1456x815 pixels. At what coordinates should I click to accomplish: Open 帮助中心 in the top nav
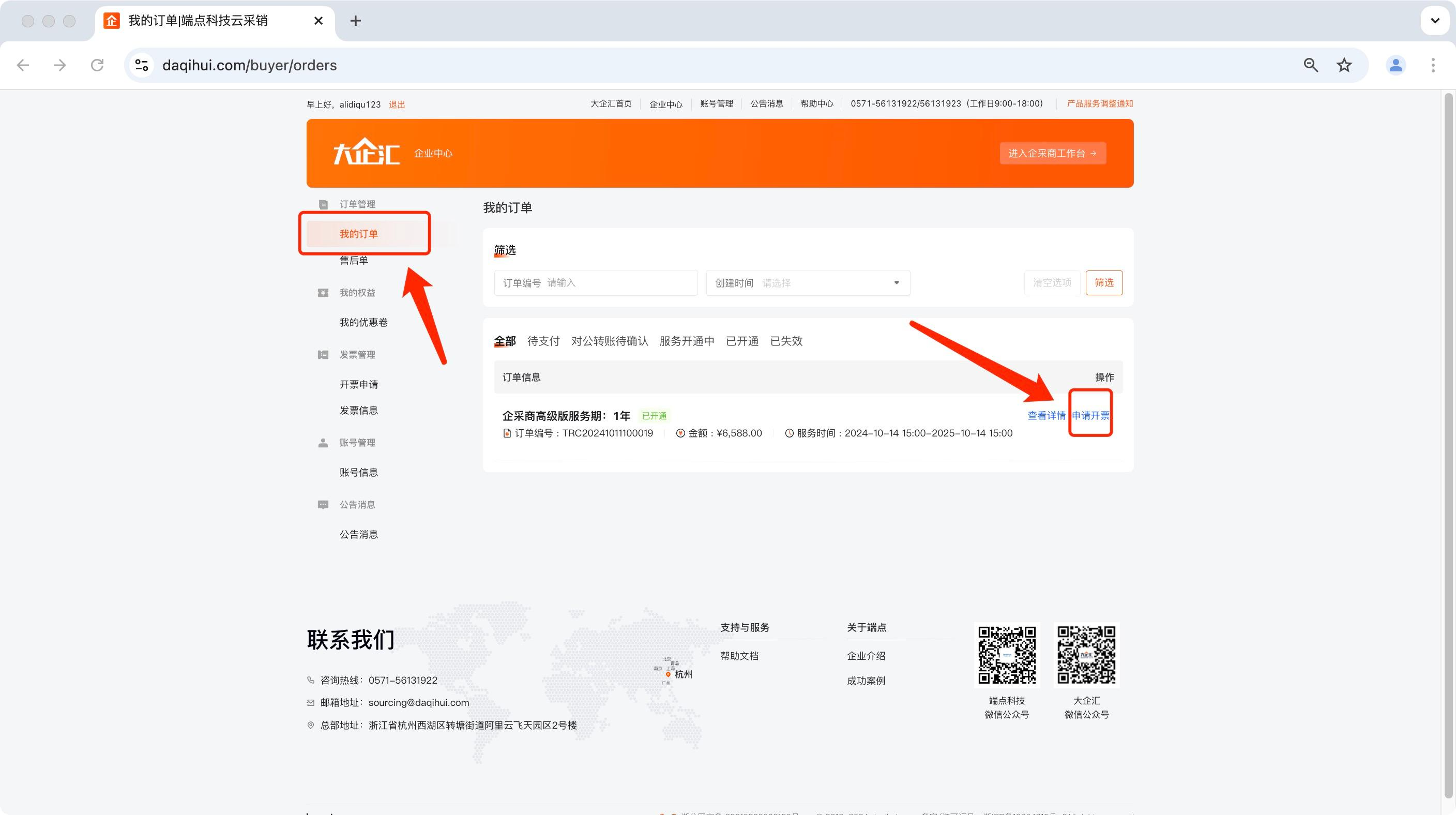(817, 104)
